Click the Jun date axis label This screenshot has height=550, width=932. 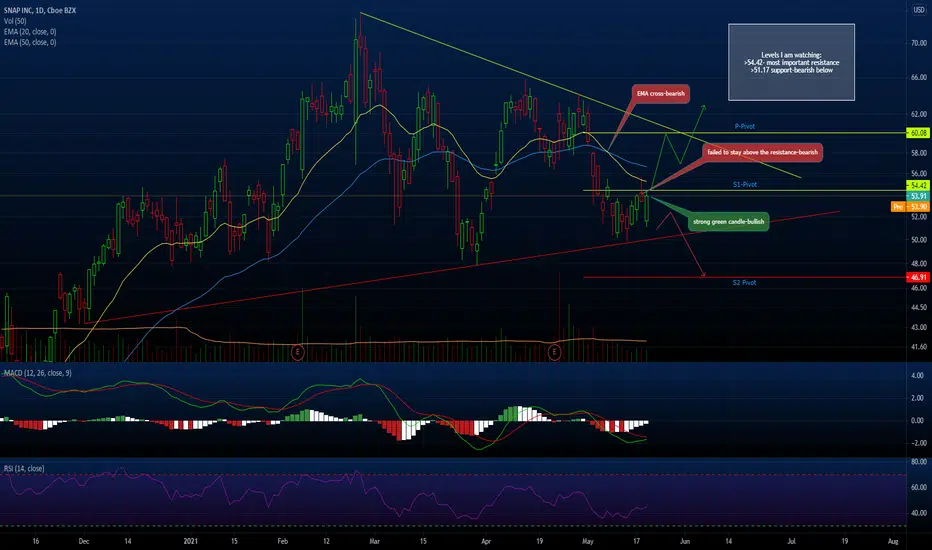[x=685, y=541]
